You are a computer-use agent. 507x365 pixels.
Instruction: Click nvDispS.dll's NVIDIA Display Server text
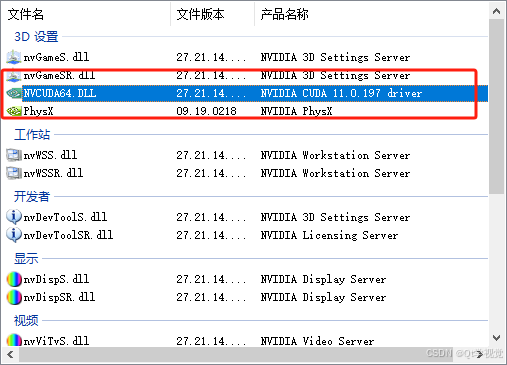[x=323, y=279]
